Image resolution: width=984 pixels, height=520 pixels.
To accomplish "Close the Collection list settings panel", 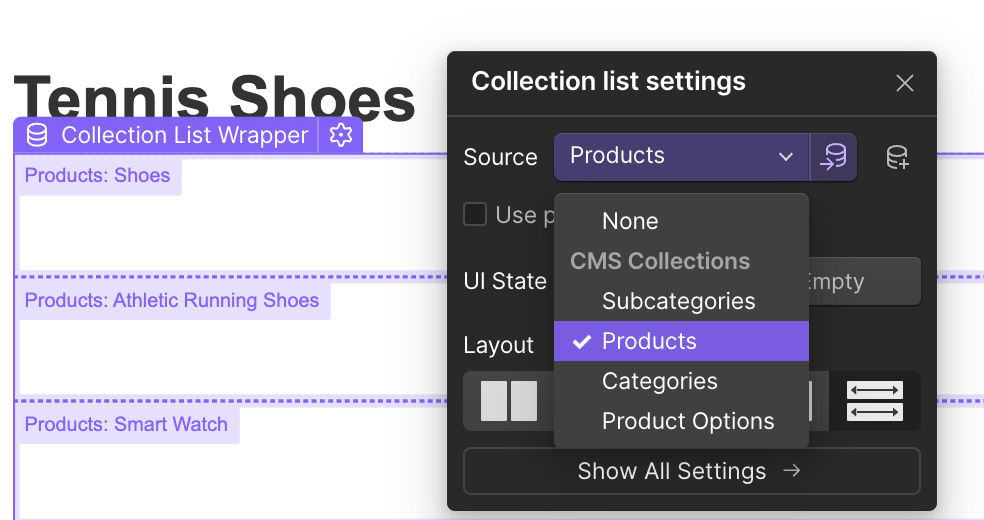I will [905, 83].
